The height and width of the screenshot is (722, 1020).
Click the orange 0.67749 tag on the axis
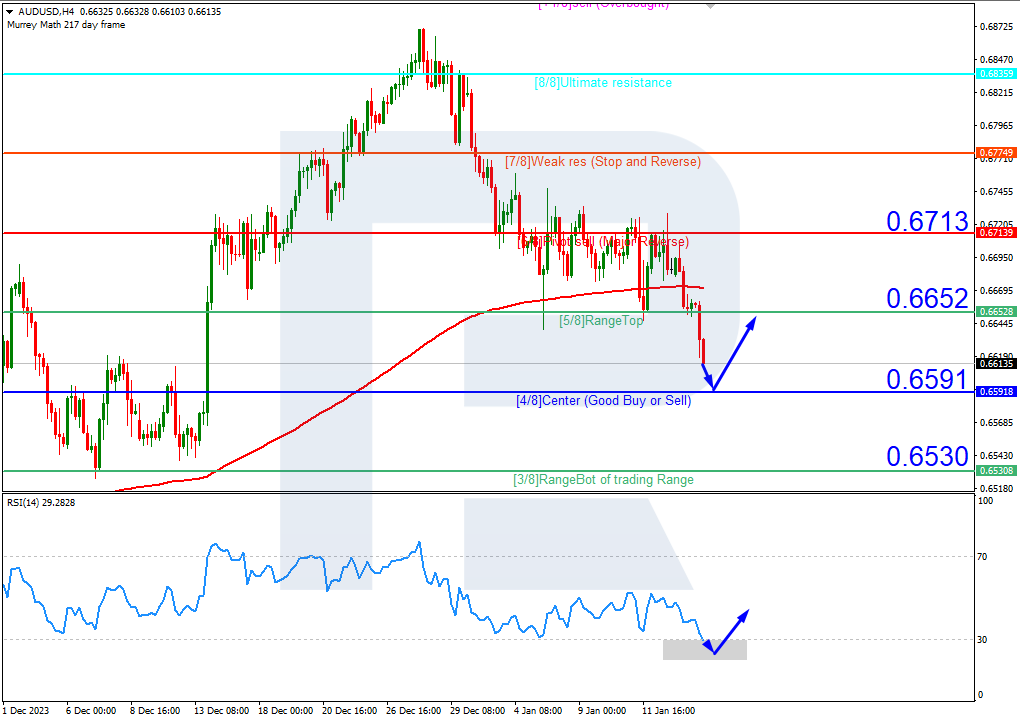point(996,153)
